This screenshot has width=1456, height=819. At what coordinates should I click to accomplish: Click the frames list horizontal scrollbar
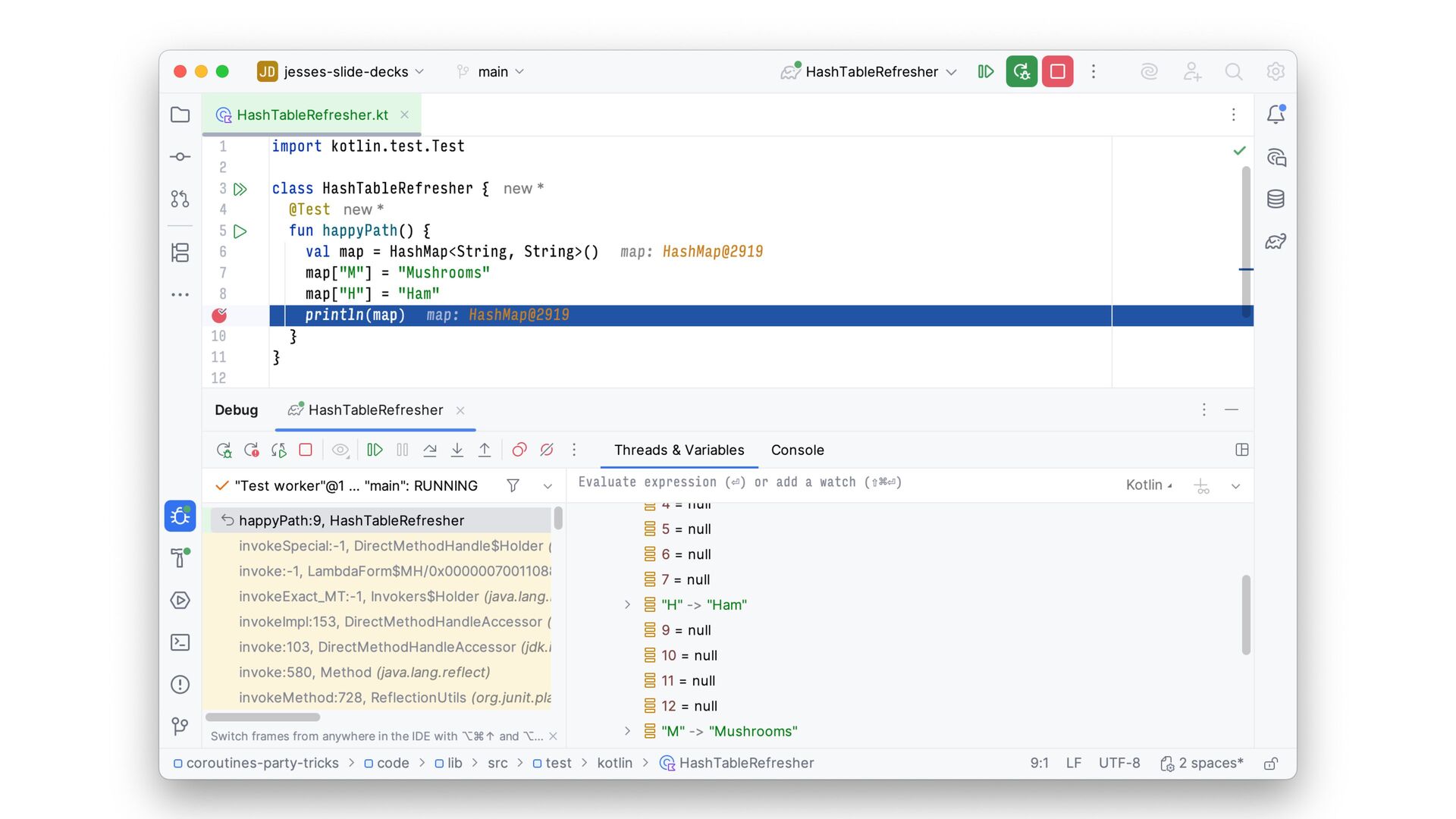tap(262, 717)
